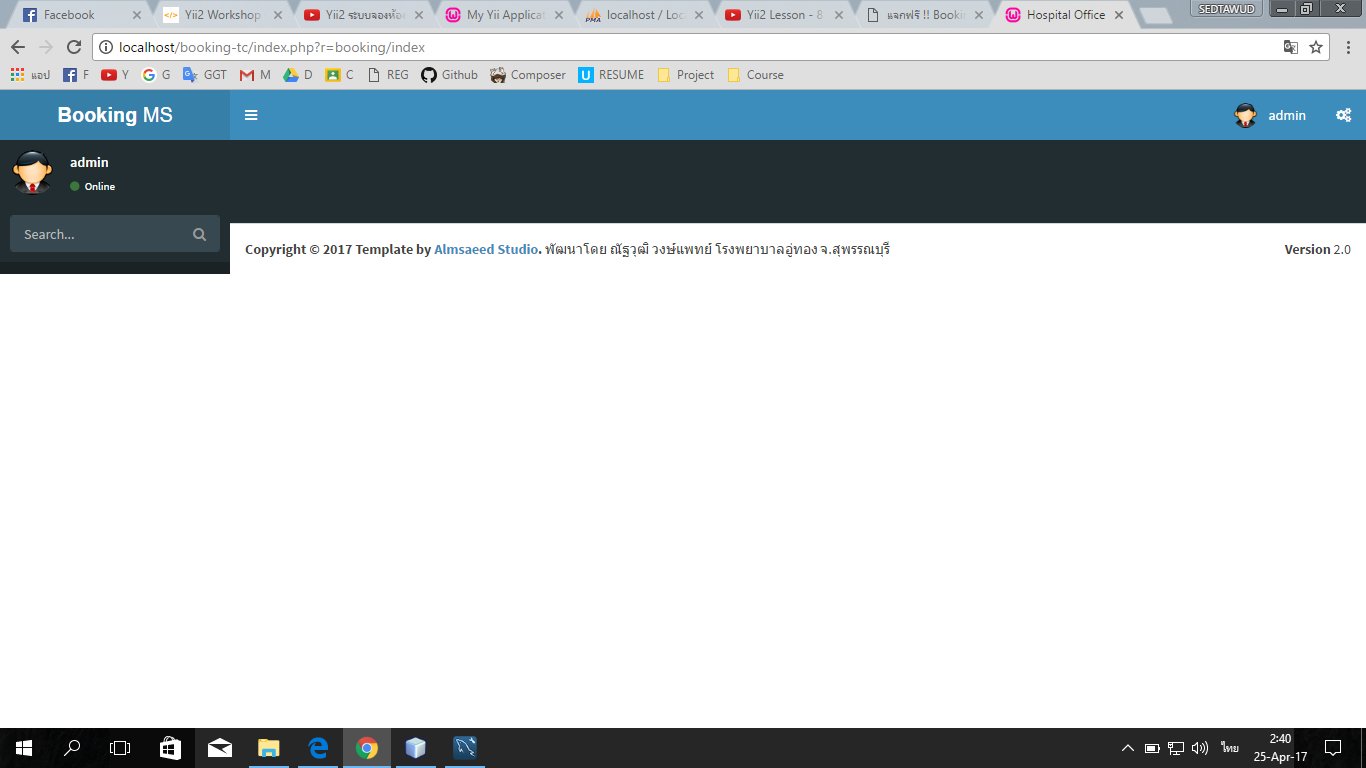The image size is (1366, 768).
Task: Open the control sidebar gears icon
Action: click(x=1343, y=115)
